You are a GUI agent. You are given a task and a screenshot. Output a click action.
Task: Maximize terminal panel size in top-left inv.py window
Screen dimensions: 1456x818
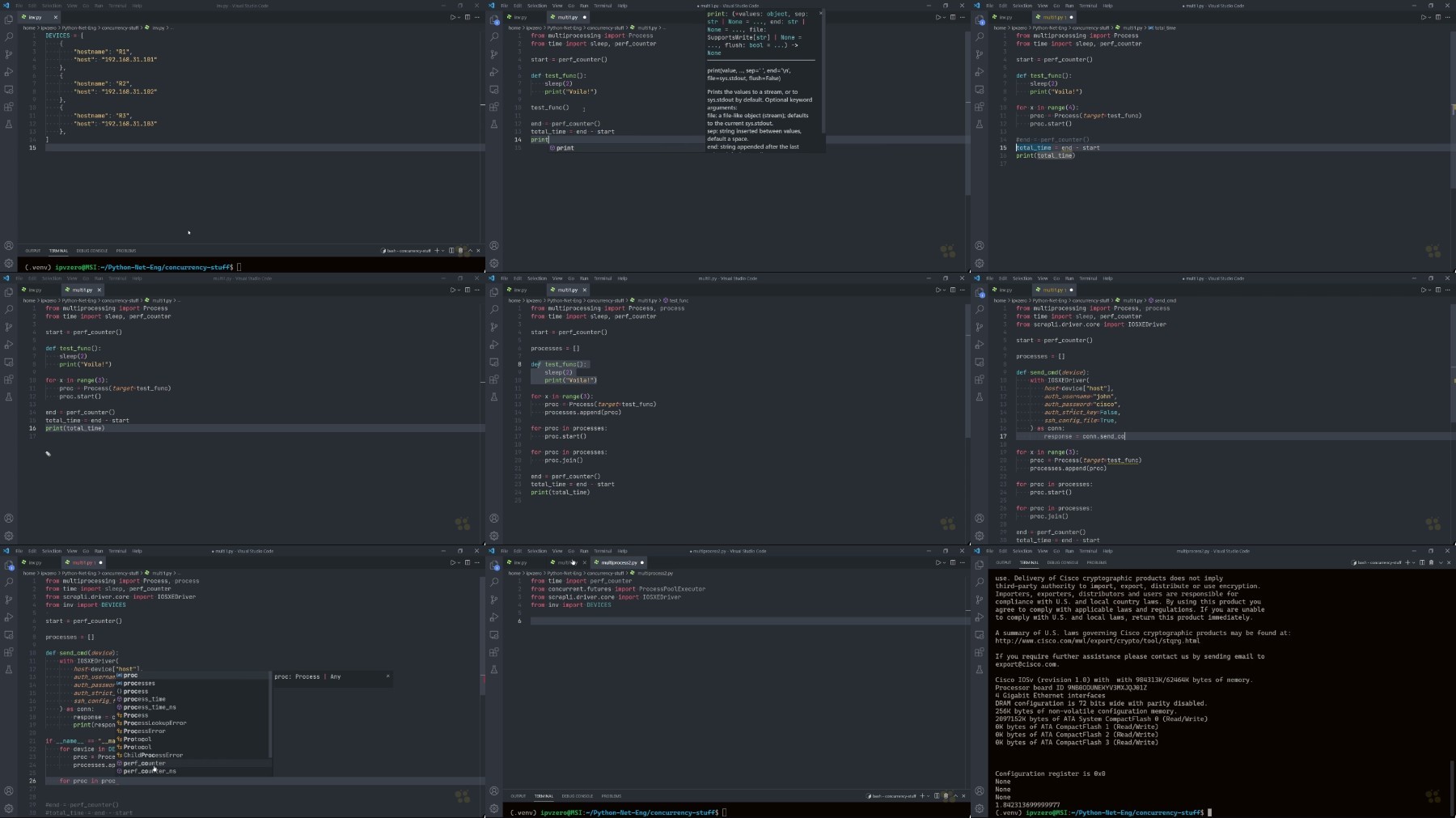(470, 251)
